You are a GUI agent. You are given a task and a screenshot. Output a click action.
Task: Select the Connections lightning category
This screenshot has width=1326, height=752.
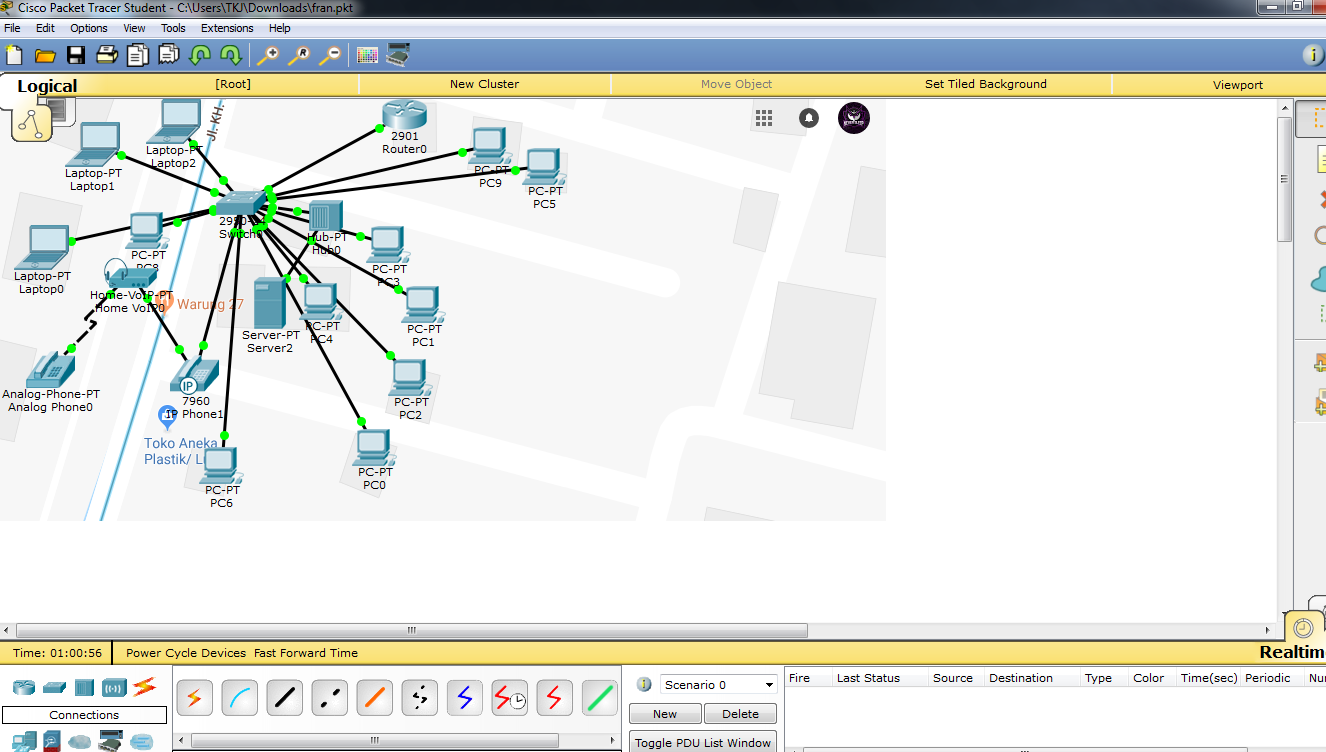point(145,687)
